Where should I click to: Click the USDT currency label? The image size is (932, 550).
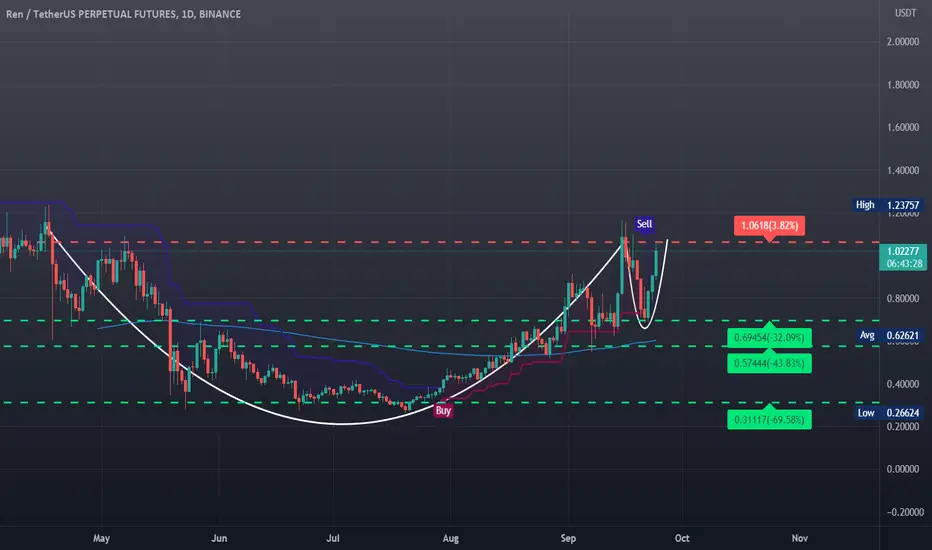click(905, 13)
